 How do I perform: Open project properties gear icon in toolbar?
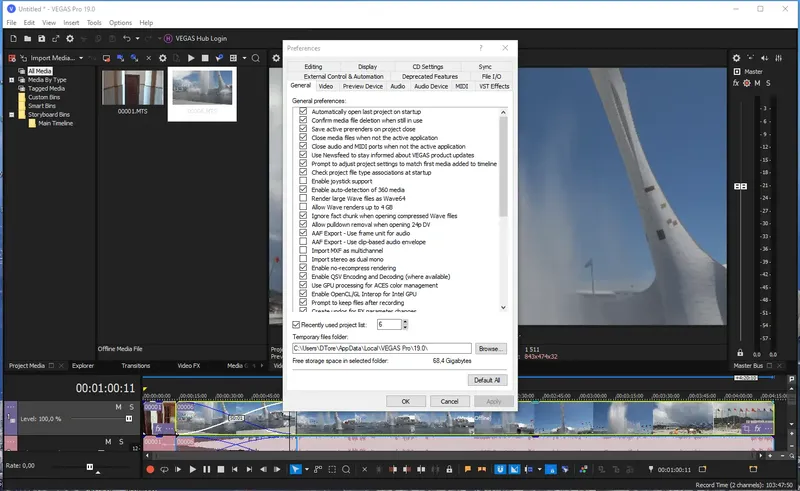coord(70,38)
